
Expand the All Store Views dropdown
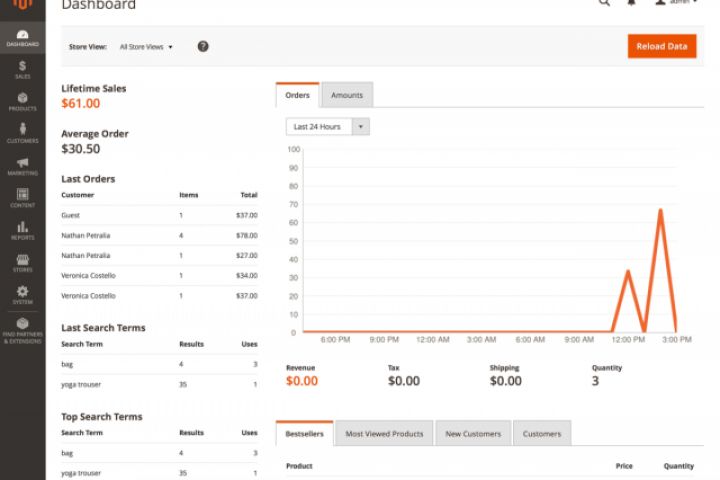(146, 47)
